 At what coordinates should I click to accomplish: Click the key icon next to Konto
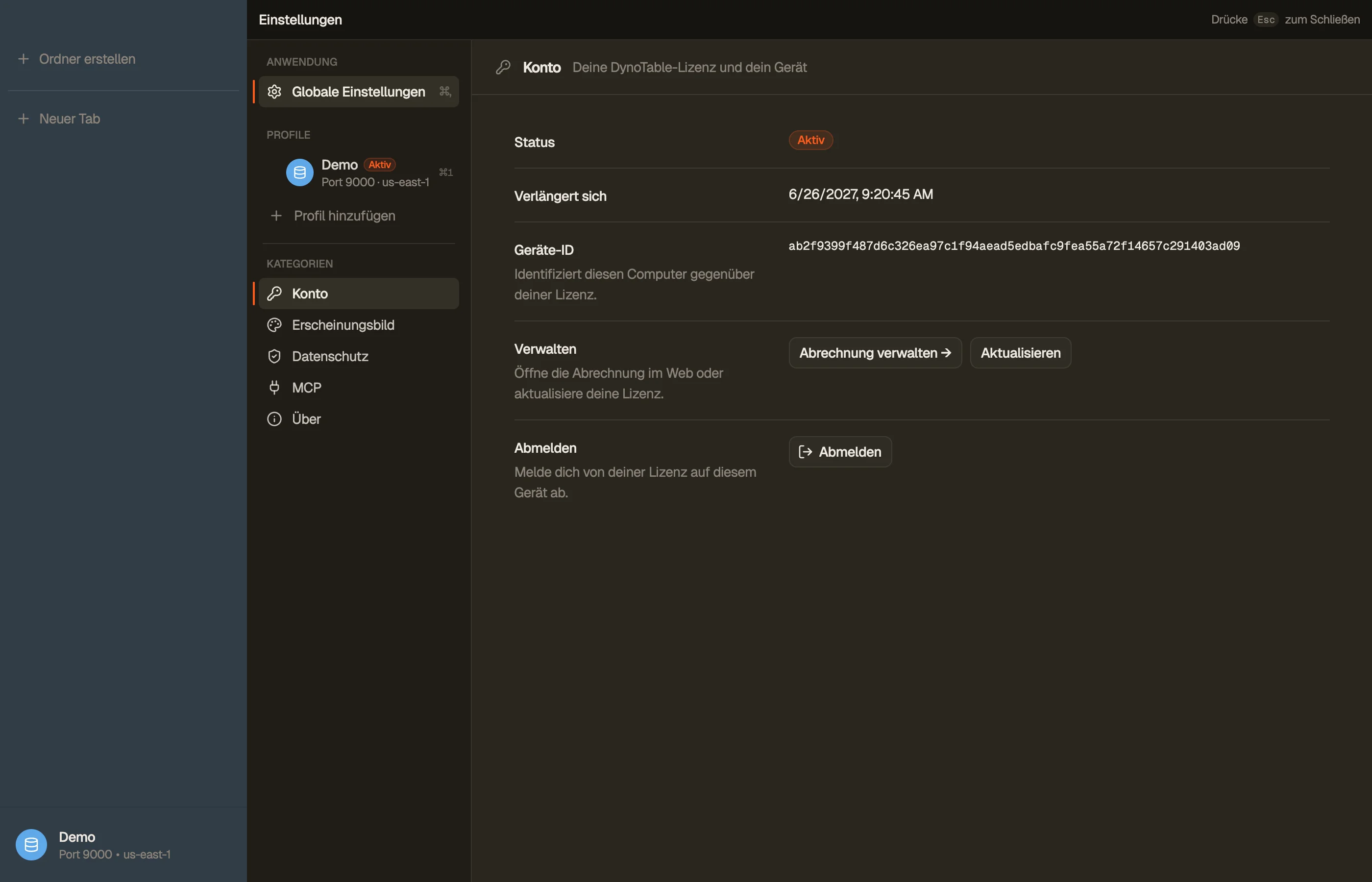pyautogui.click(x=274, y=294)
